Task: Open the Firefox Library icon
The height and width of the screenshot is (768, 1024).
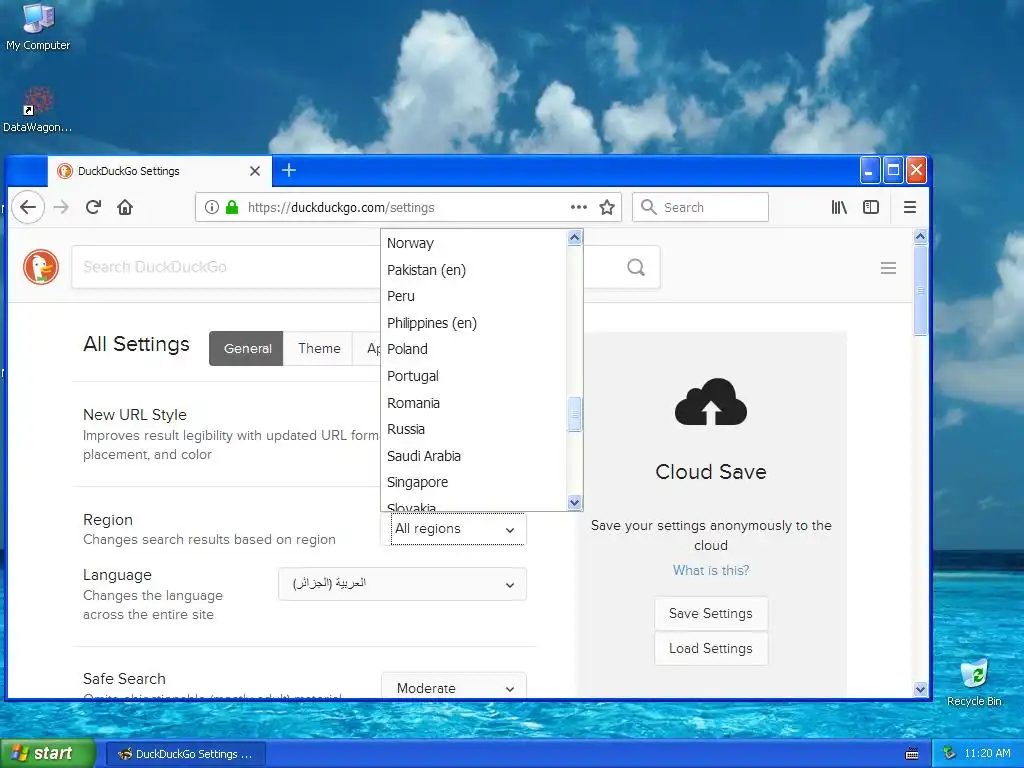Action: pyautogui.click(x=839, y=208)
